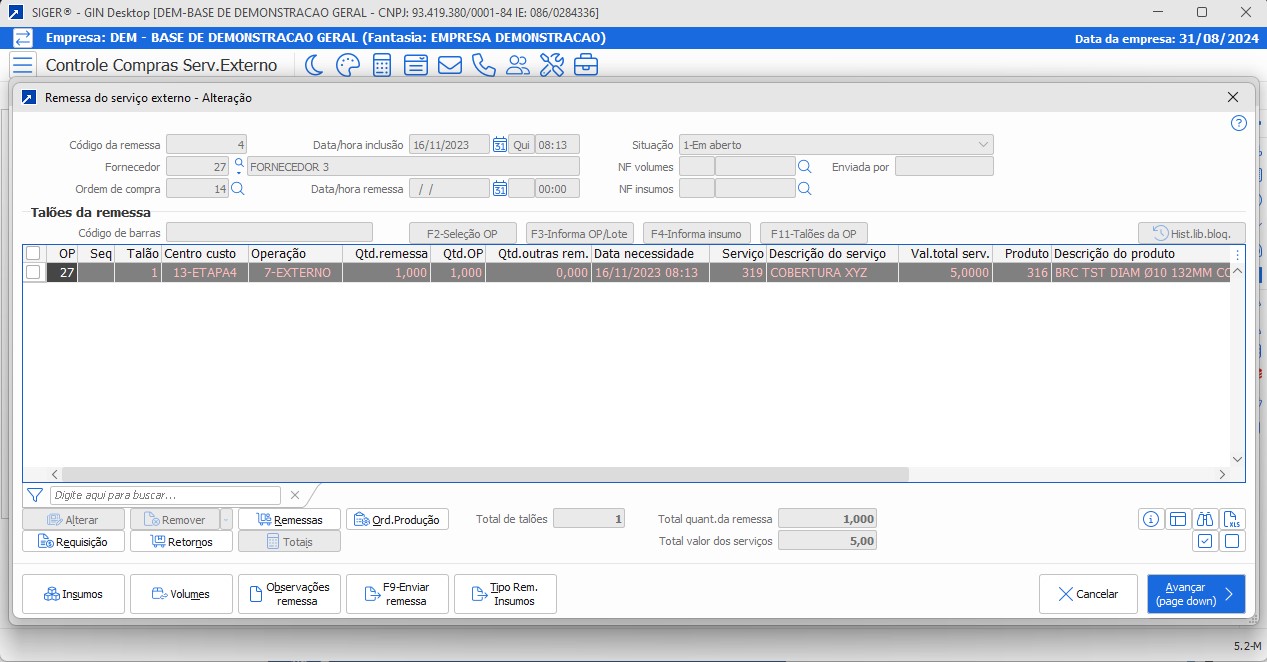Deselect all rows with empty box icon
Screen dimensions: 1267x662
1234,541
